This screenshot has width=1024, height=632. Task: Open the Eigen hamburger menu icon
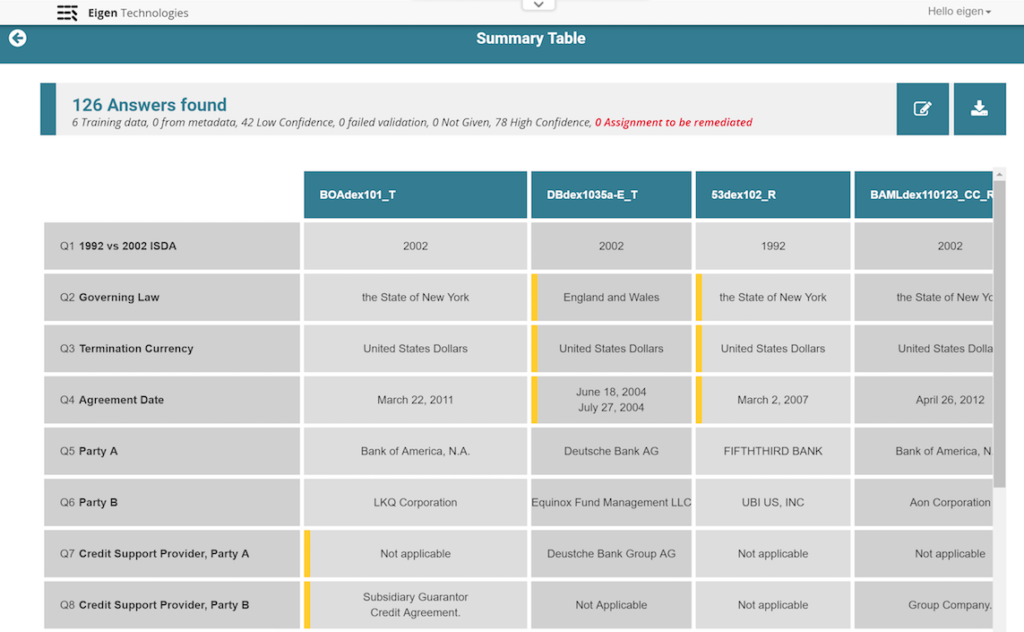point(67,13)
